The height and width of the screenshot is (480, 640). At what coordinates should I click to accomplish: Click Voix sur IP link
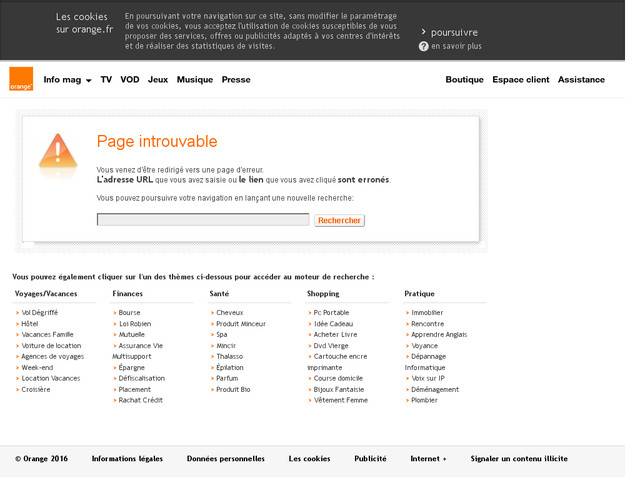click(428, 378)
